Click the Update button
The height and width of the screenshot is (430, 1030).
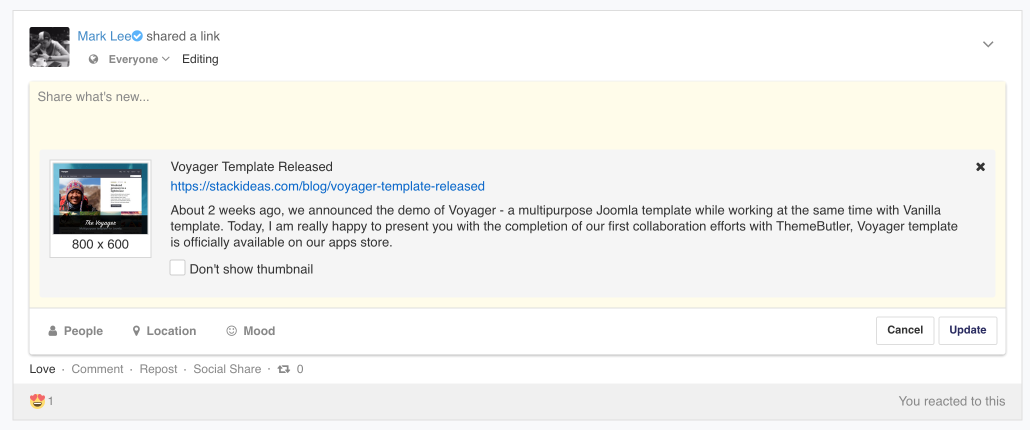point(968,330)
